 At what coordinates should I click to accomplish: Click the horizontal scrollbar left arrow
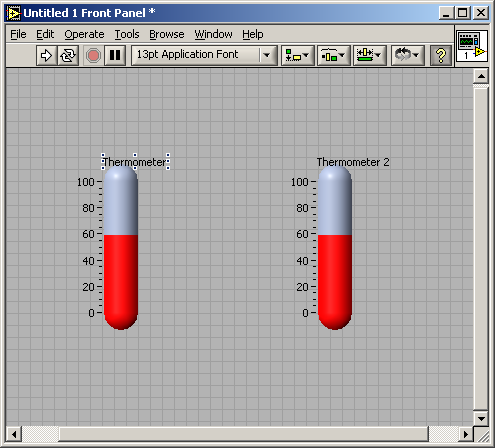(x=14, y=434)
